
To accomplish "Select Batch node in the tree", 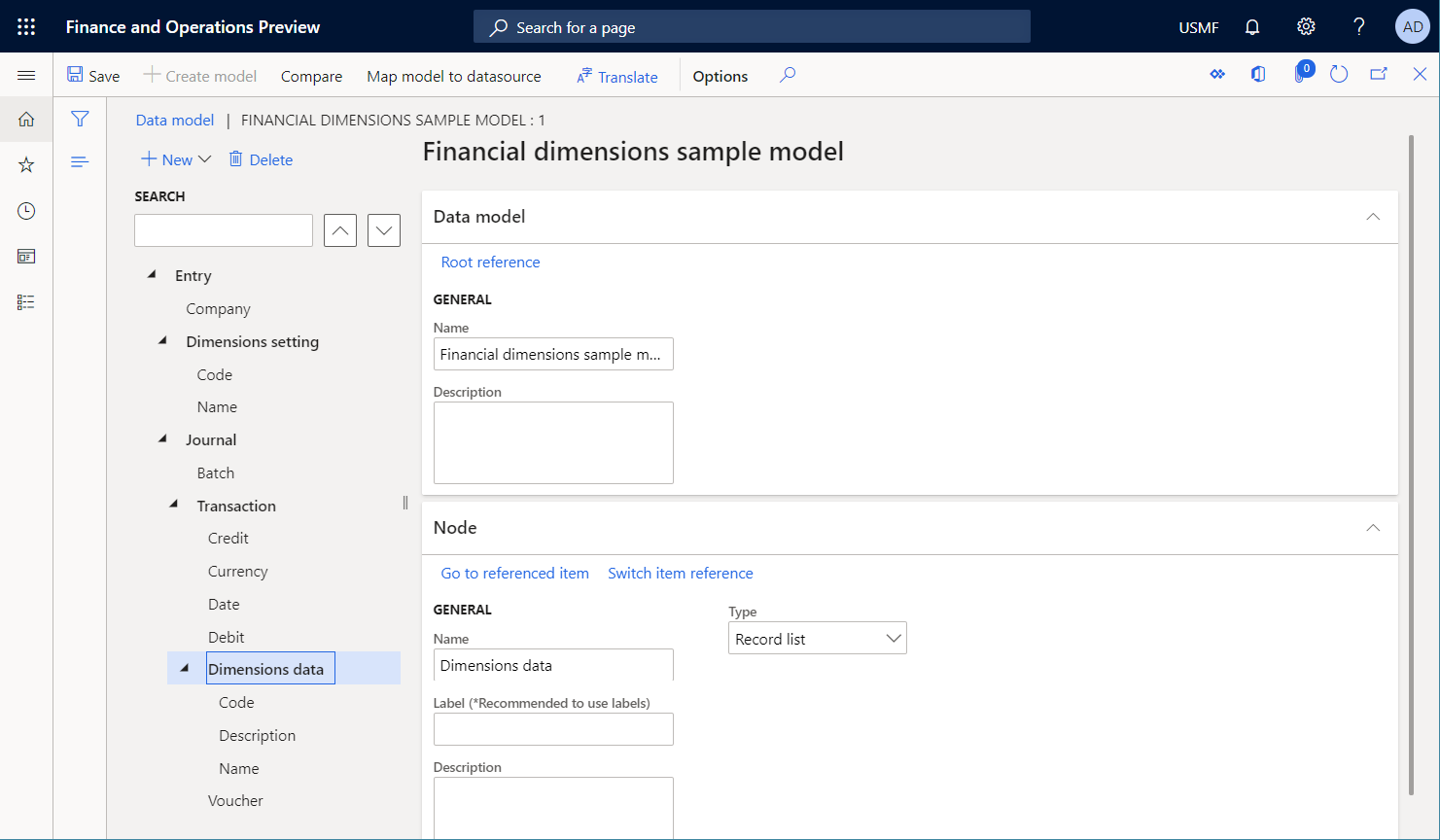I will 216,472.
